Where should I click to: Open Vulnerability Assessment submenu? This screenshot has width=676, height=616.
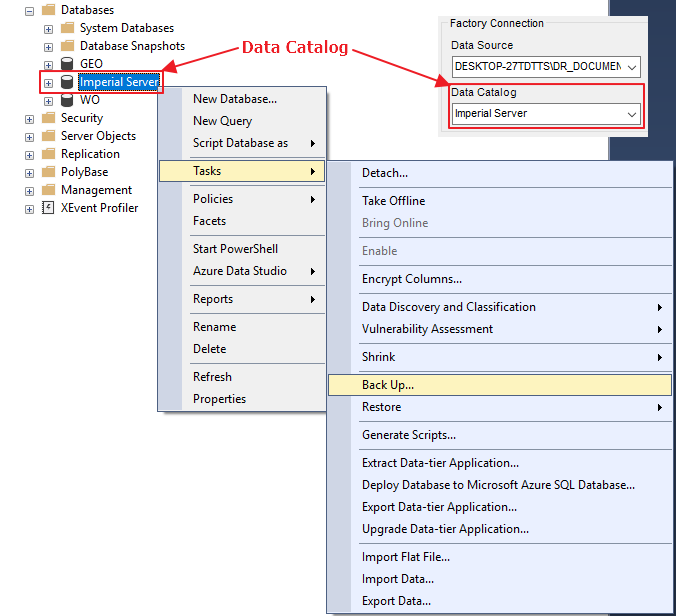[500, 329]
